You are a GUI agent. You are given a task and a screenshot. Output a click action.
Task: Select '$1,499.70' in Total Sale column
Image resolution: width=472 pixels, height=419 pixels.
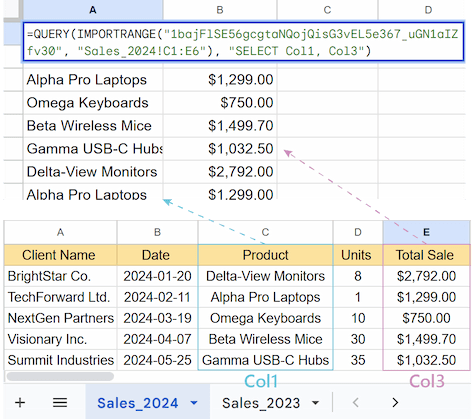[426, 339]
